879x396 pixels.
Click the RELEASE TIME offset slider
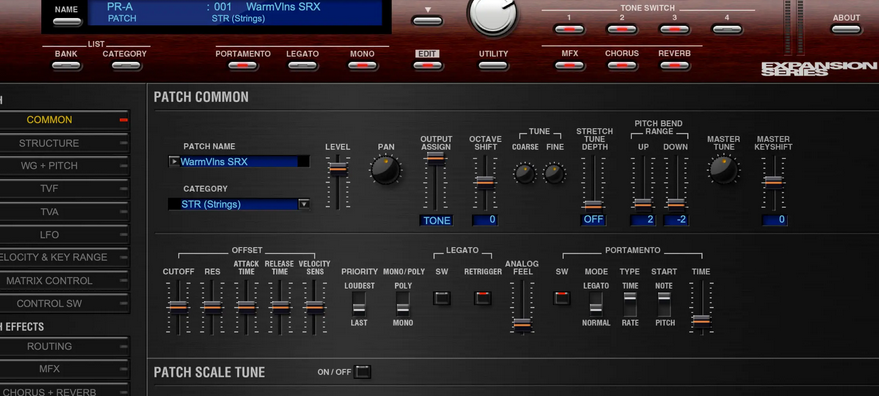pyautogui.click(x=280, y=307)
